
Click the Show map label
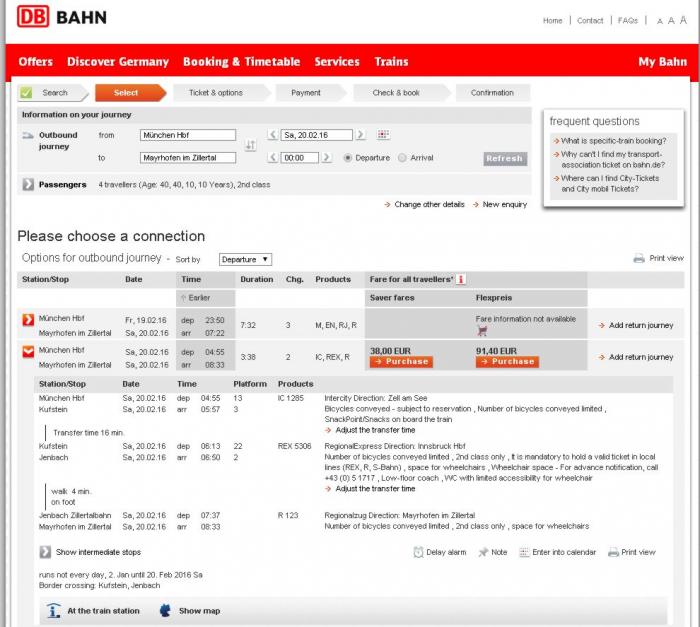tap(200, 611)
